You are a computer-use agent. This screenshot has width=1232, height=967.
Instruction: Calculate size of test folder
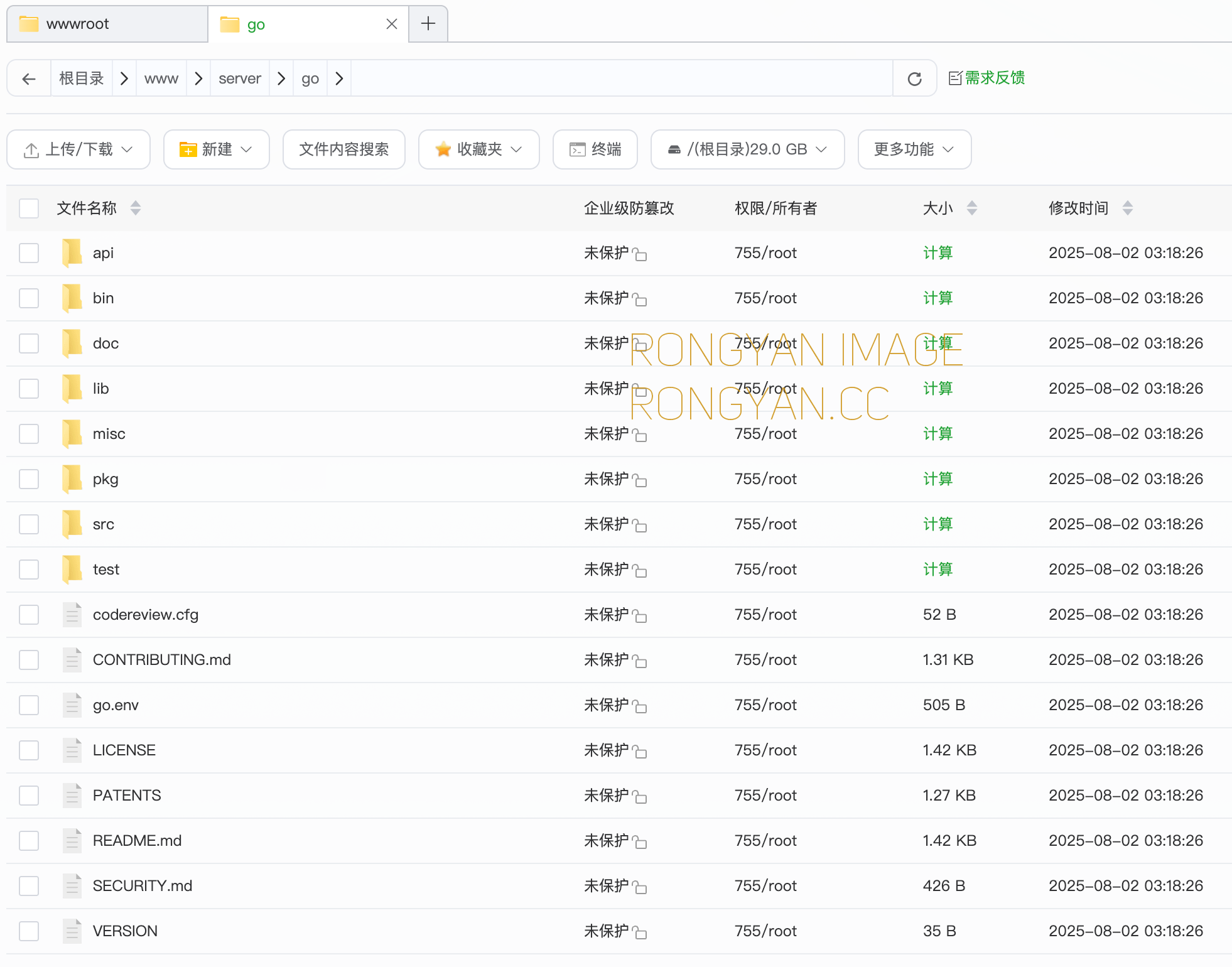pos(938,570)
